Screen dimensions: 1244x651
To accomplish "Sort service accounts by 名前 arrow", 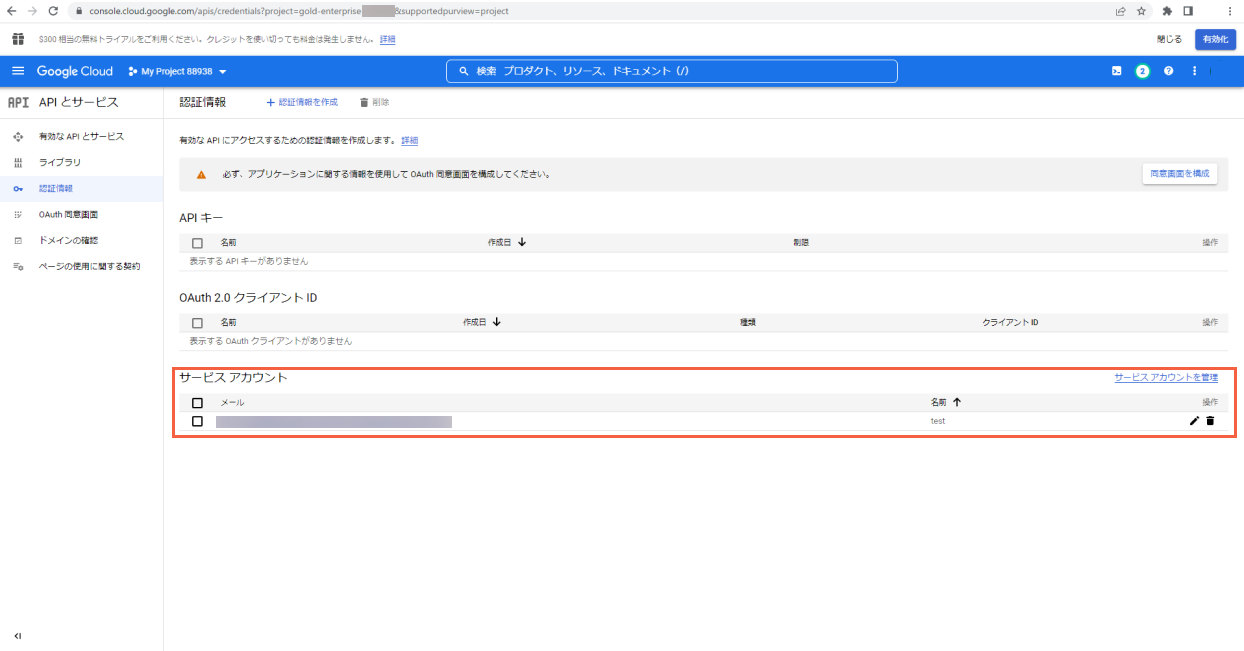I will [x=957, y=402].
